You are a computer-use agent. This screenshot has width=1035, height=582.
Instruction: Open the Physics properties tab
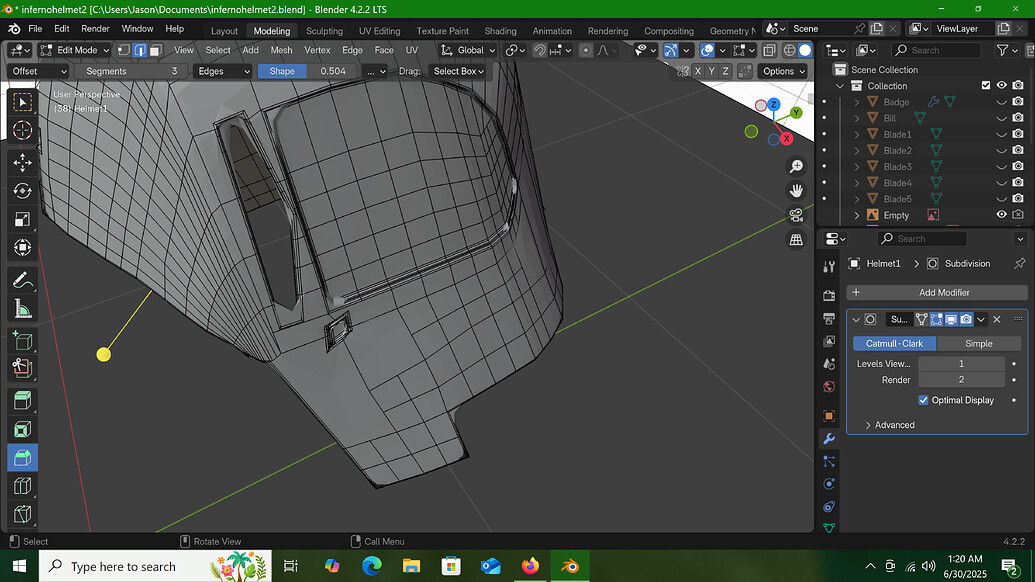(x=829, y=484)
